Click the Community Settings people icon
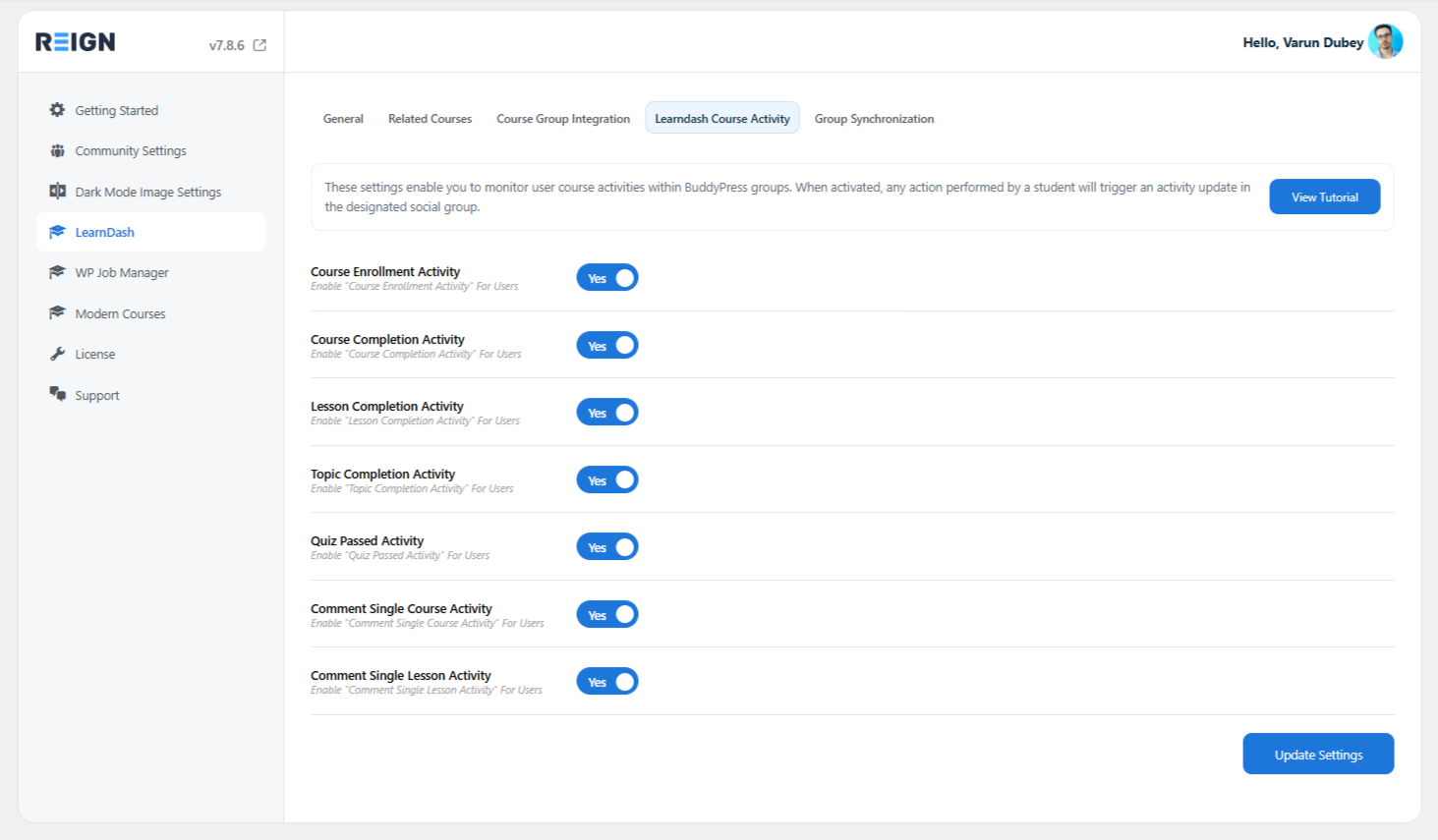 click(x=57, y=150)
